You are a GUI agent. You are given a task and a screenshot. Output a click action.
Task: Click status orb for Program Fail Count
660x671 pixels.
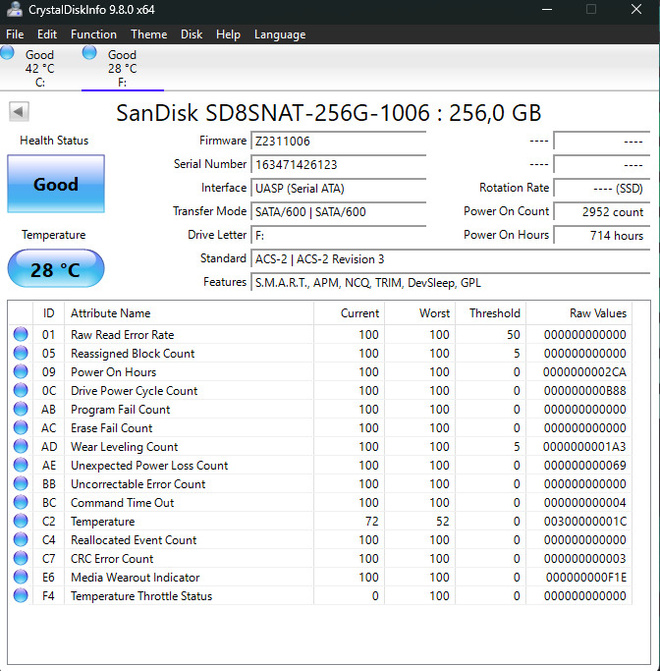pyautogui.click(x=21, y=409)
